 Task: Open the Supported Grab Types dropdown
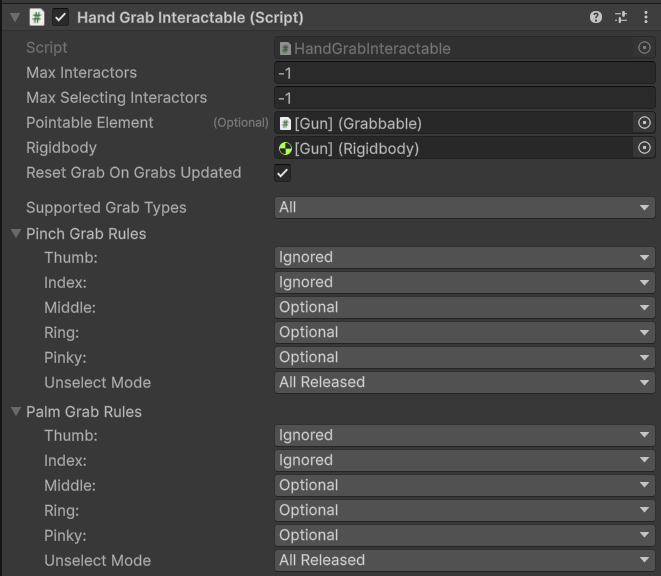pyautogui.click(x=464, y=208)
